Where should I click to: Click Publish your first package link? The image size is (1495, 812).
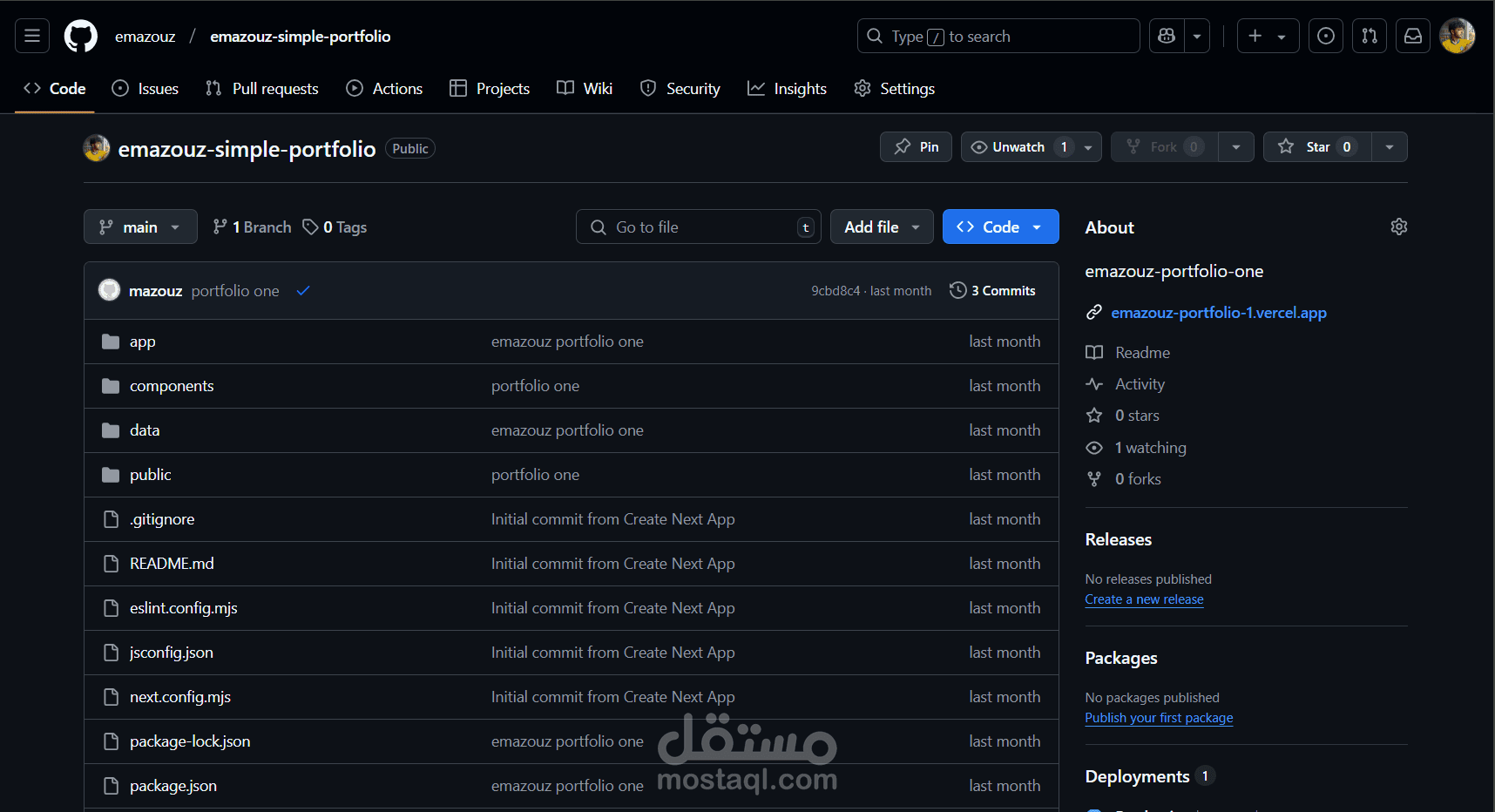1159,718
